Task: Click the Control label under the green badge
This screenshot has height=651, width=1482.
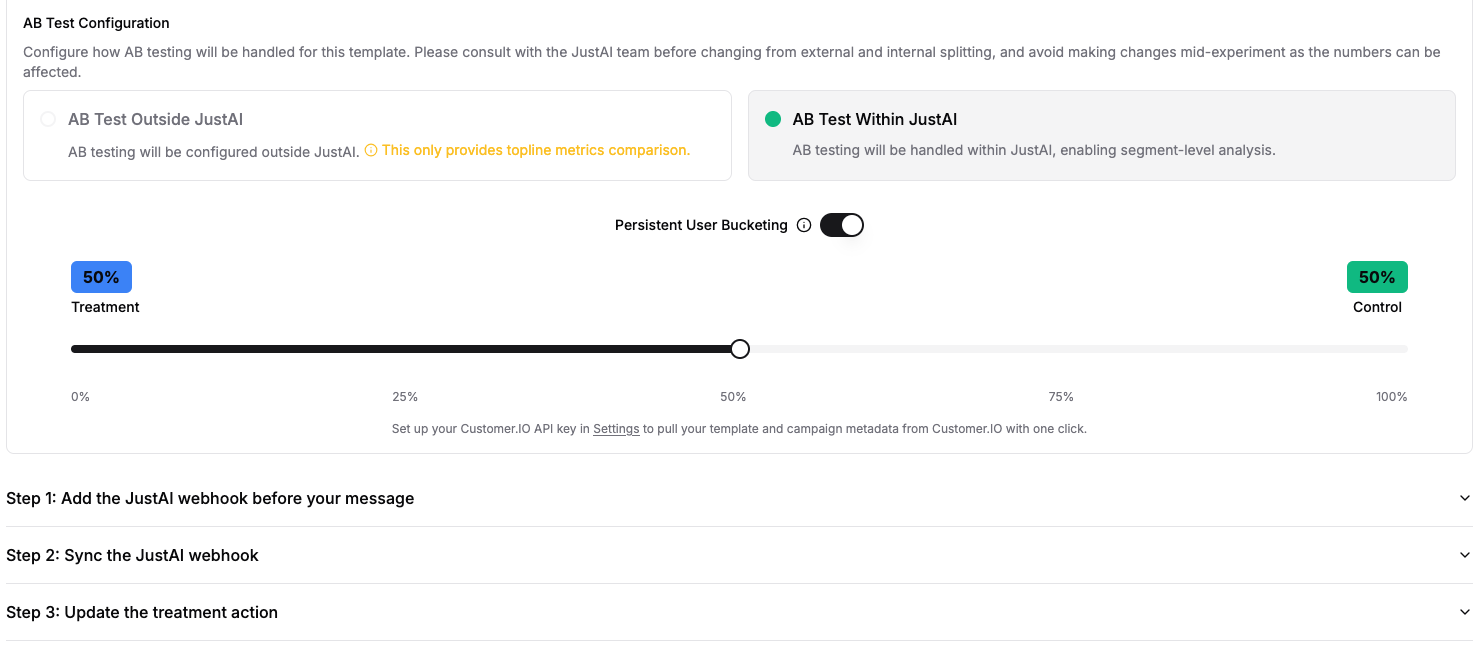Action: 1377,306
